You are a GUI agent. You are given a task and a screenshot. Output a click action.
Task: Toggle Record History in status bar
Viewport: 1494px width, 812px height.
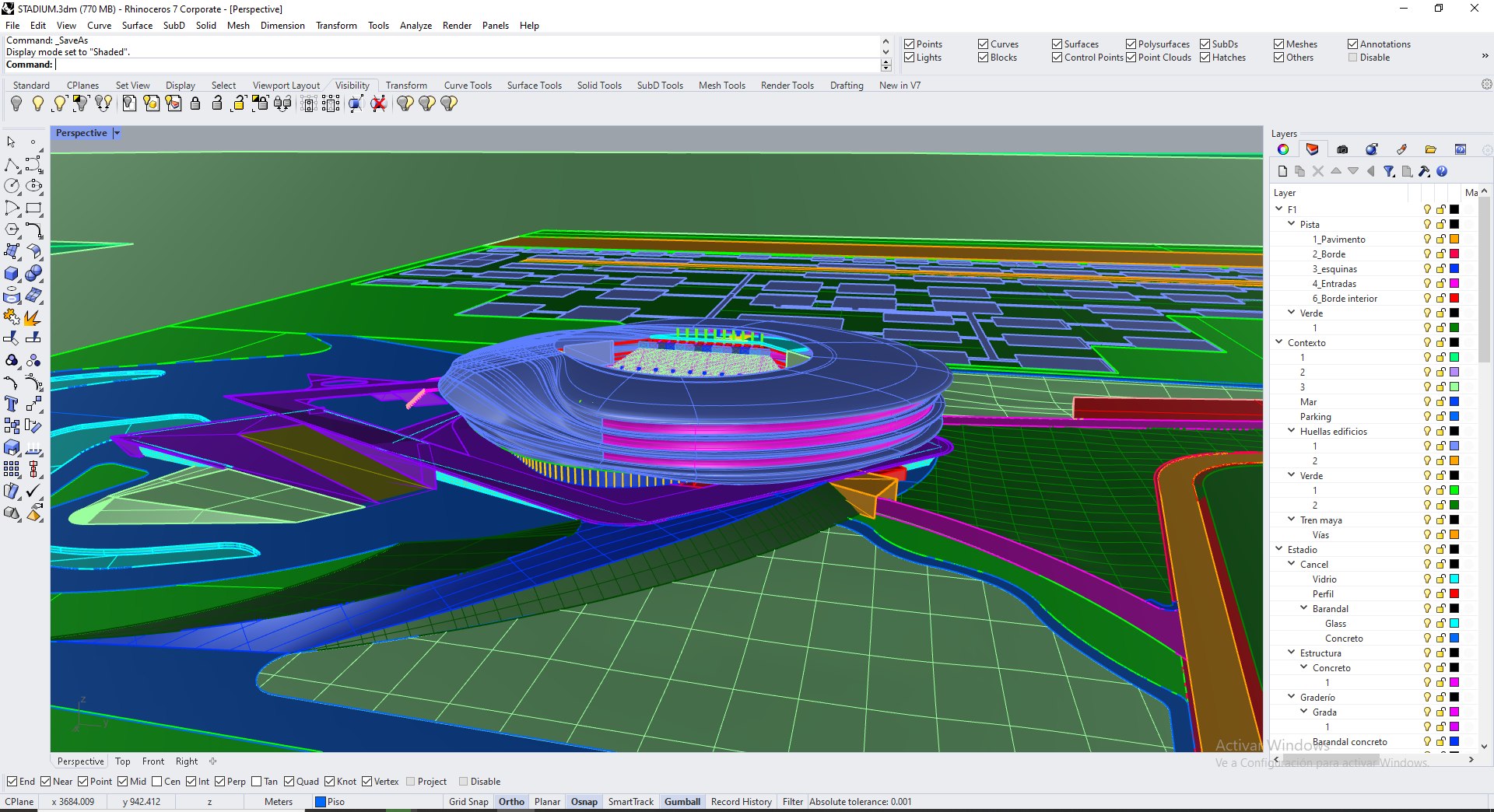pos(741,802)
